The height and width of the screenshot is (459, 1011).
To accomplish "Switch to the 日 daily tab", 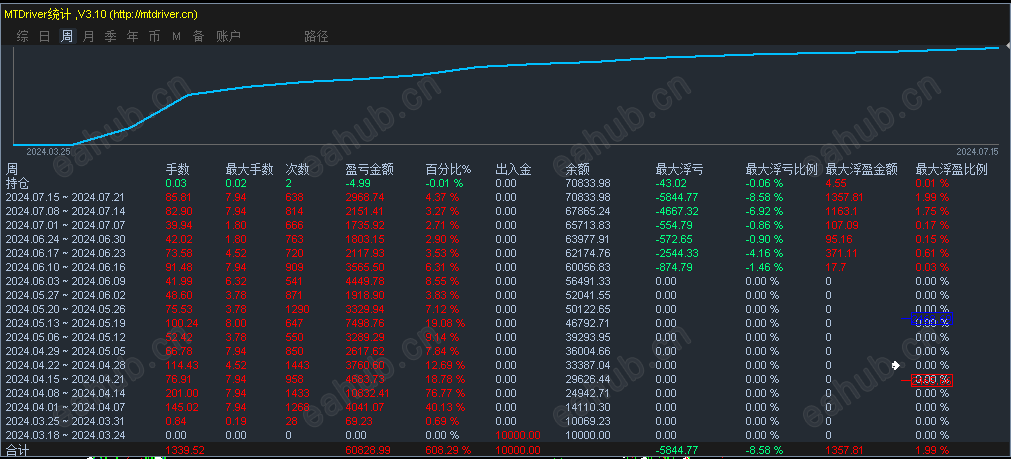I will 44,36.
